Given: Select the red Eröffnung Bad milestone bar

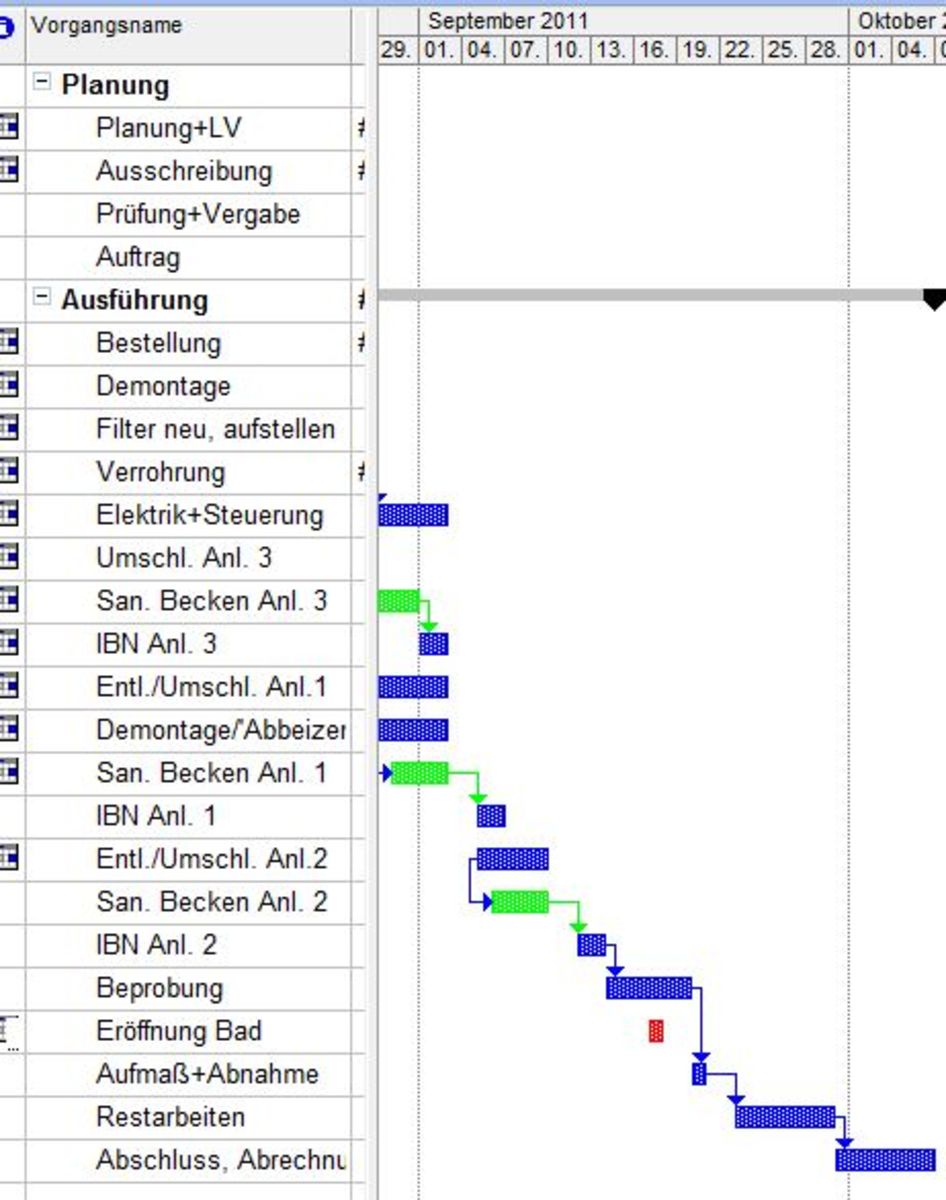Looking at the screenshot, I should click(655, 1031).
